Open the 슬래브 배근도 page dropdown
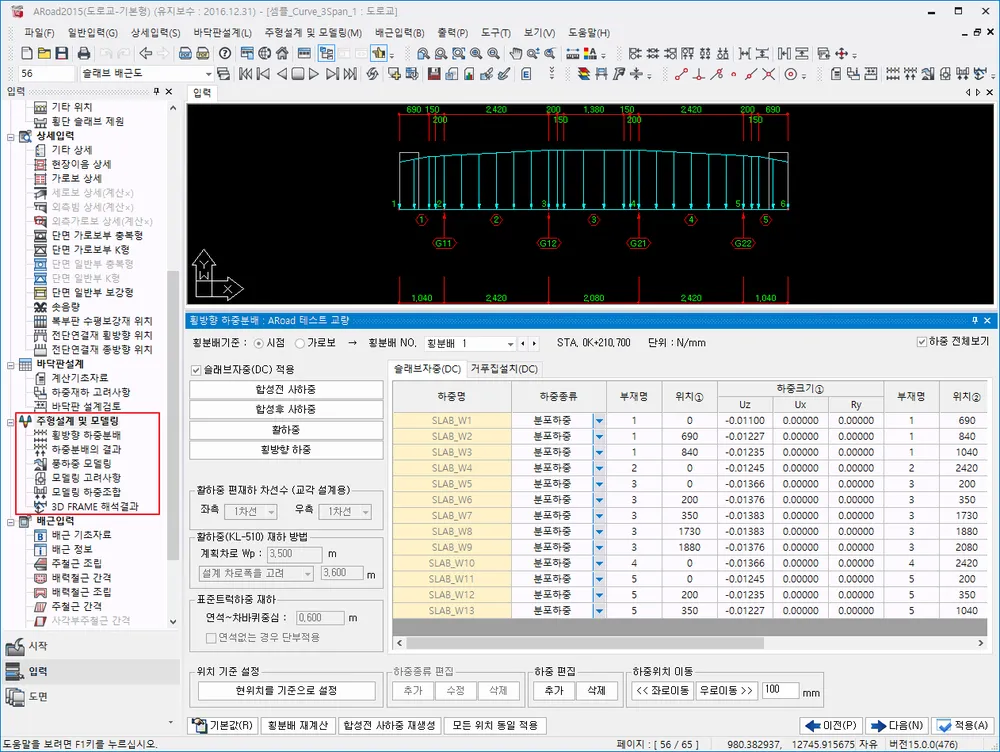This screenshot has height=752, width=1000. [208, 74]
